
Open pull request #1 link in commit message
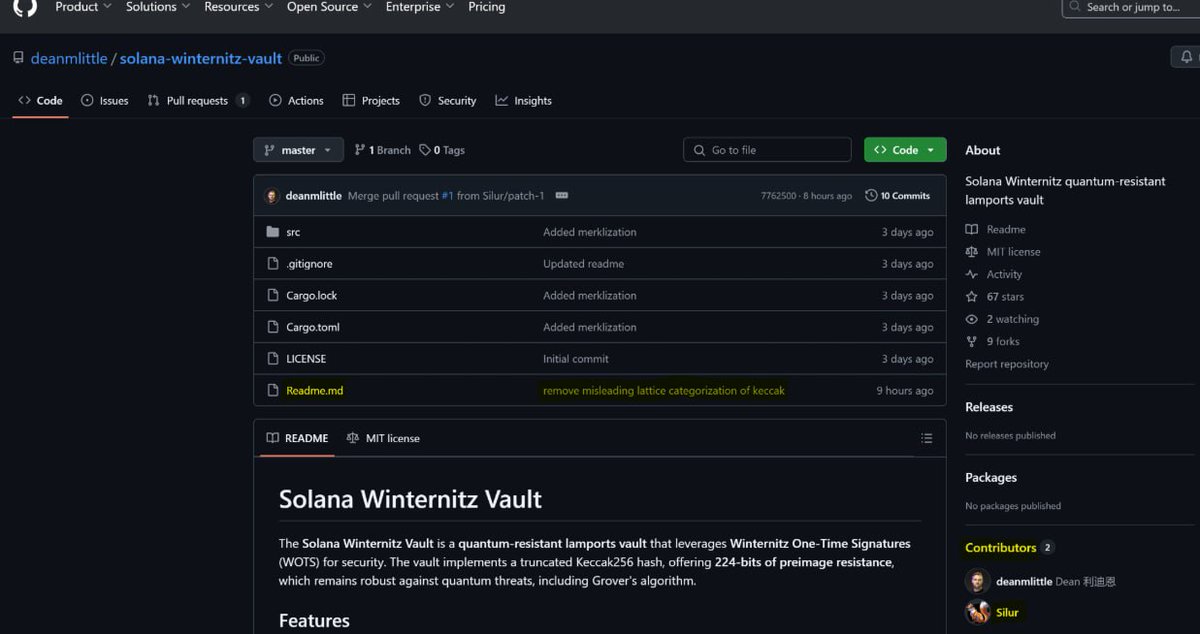click(447, 196)
